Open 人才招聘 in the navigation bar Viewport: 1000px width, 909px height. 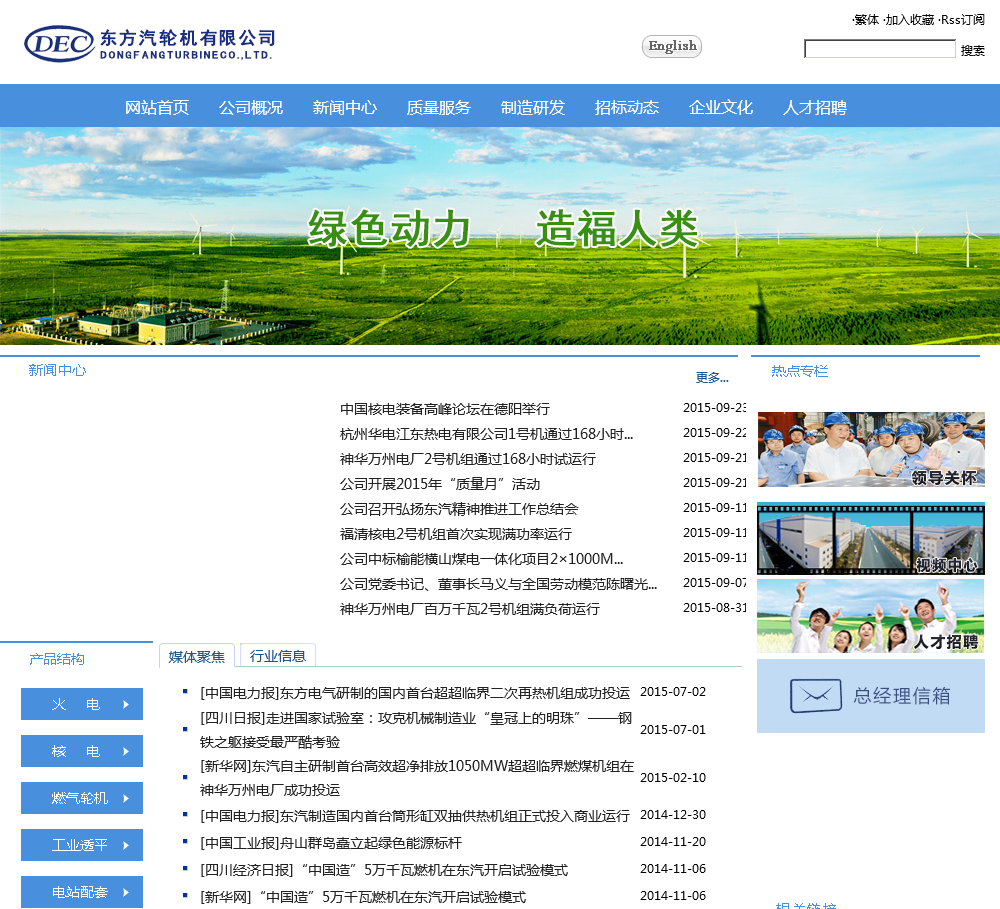click(814, 107)
